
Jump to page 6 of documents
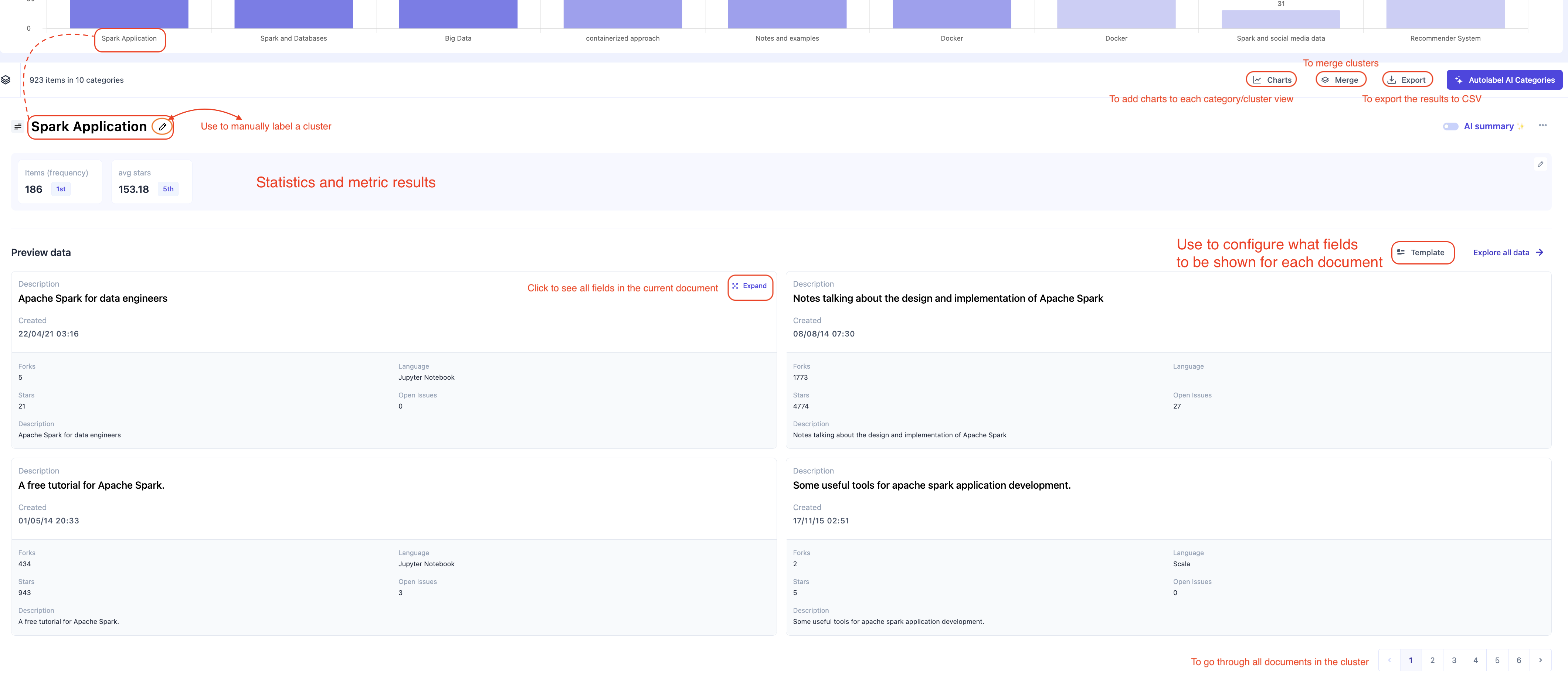point(1518,660)
